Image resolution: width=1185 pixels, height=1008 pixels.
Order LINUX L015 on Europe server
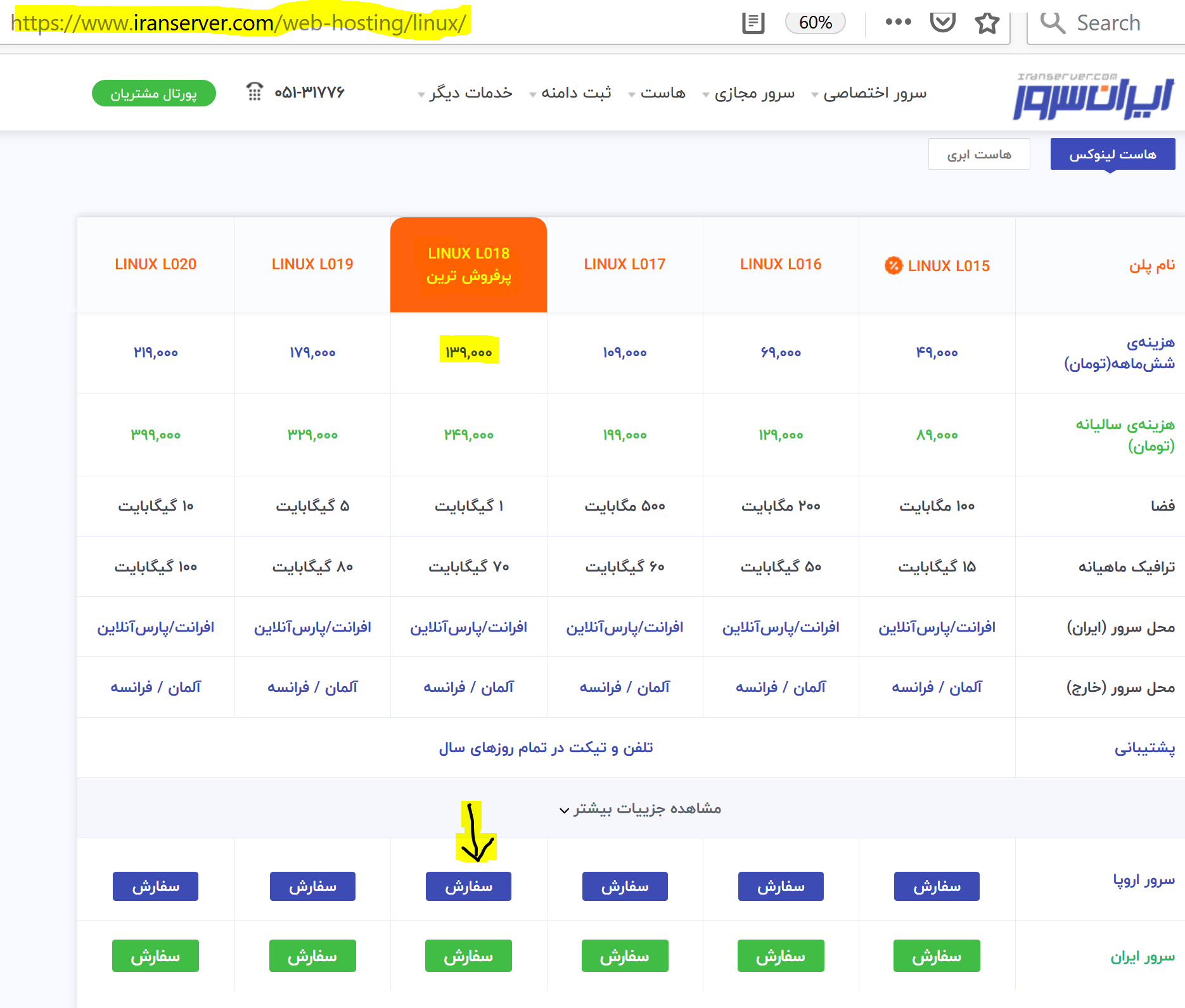point(937,886)
